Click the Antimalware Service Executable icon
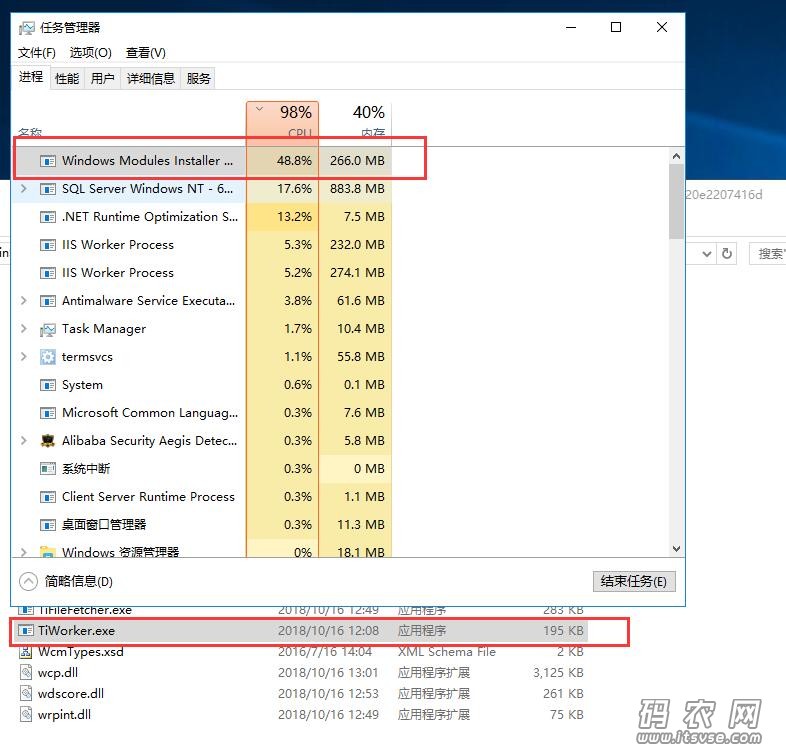 48,301
